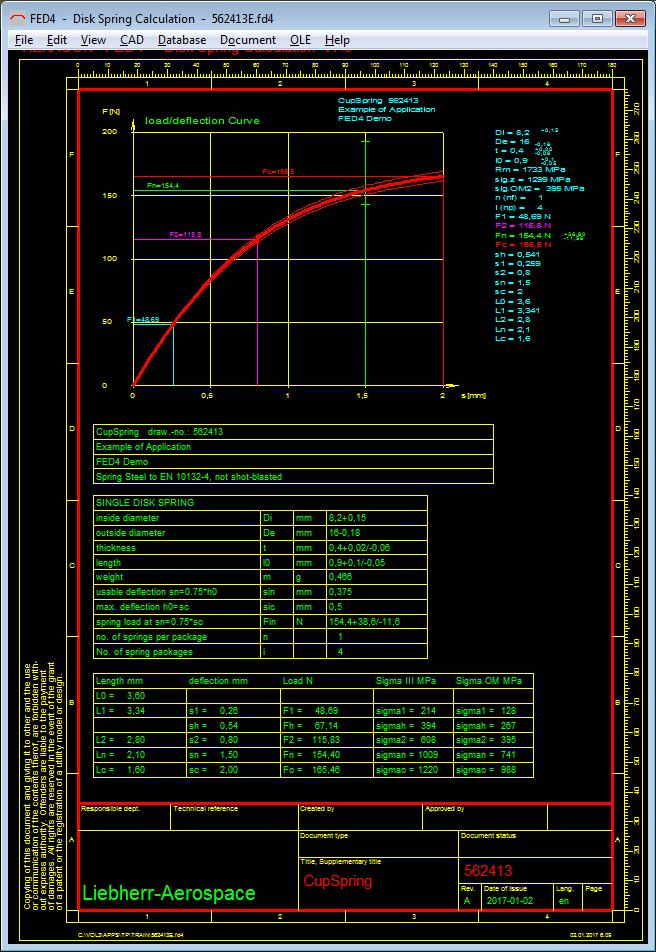Click 'Rm = 1733 MPa' in the parameter list
This screenshot has width=656, height=952.
[530, 169]
